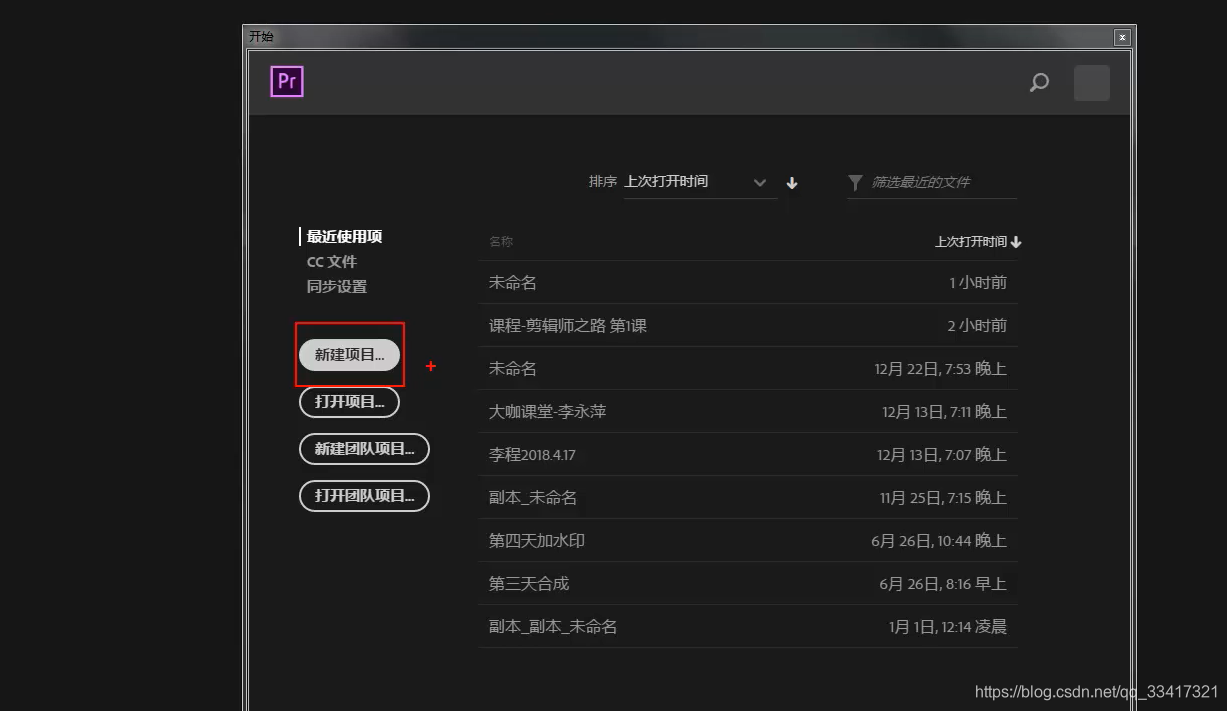Click the 1月 1日, 12:14 凌晨 timestamp
Image resolution: width=1227 pixels, height=711 pixels.
tap(948, 627)
